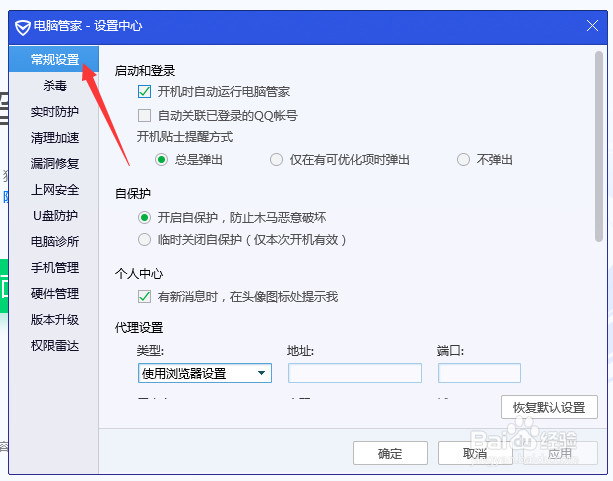
Task: Open 手机管理 settings
Action: point(55,267)
